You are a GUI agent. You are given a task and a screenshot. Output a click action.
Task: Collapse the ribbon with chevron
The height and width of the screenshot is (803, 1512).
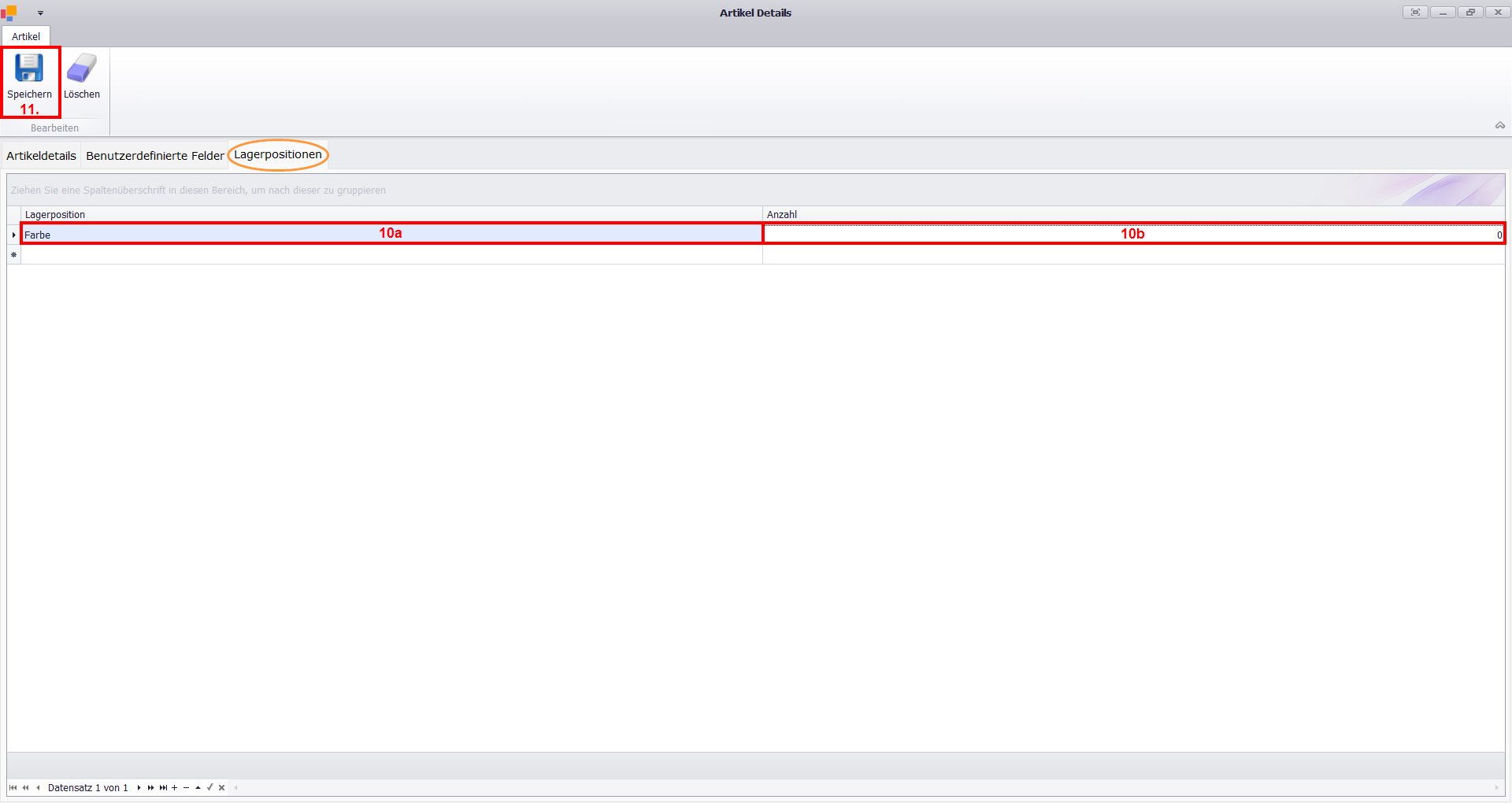click(1499, 126)
